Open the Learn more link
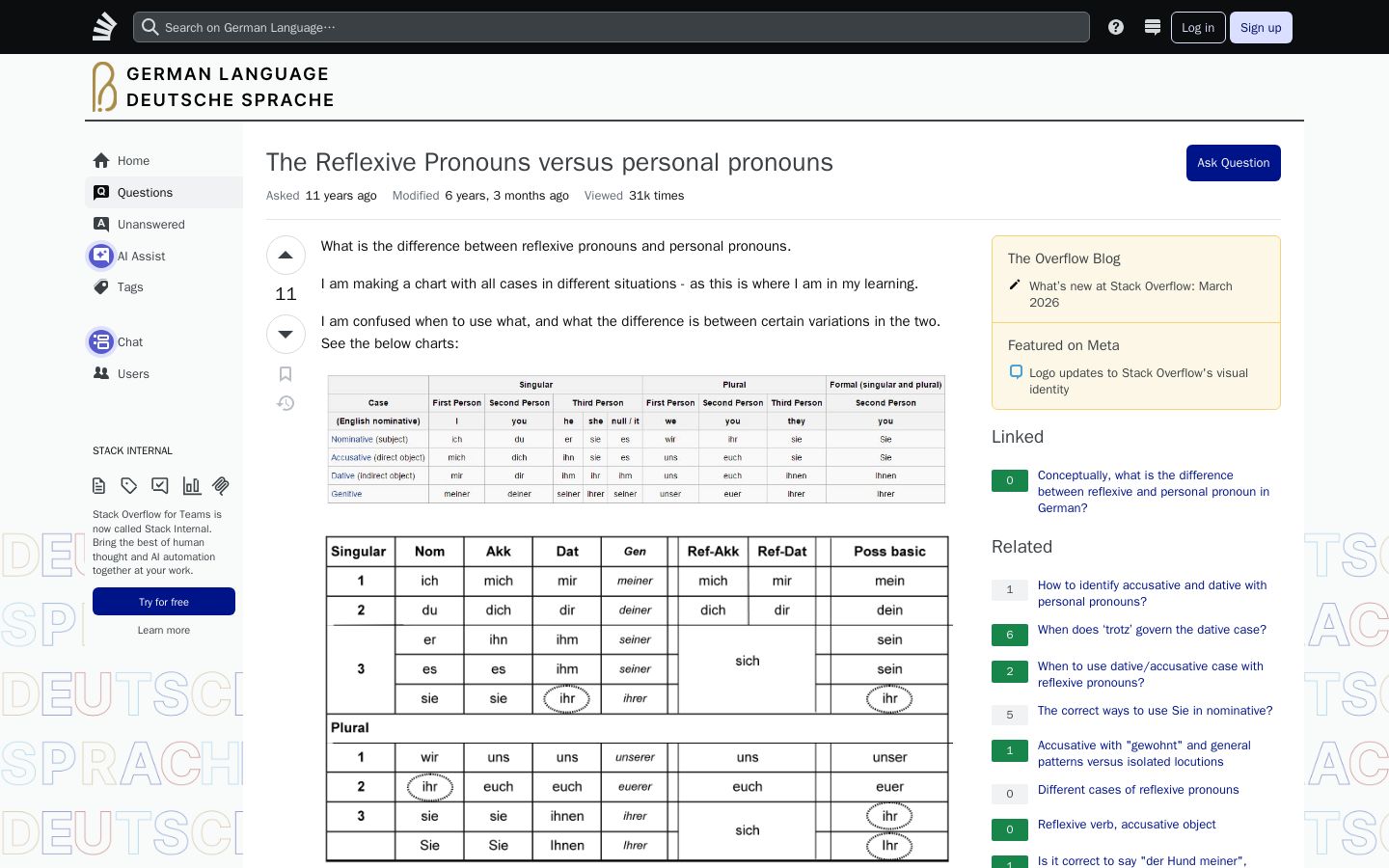Image resolution: width=1389 pixels, height=868 pixels. [x=164, y=630]
